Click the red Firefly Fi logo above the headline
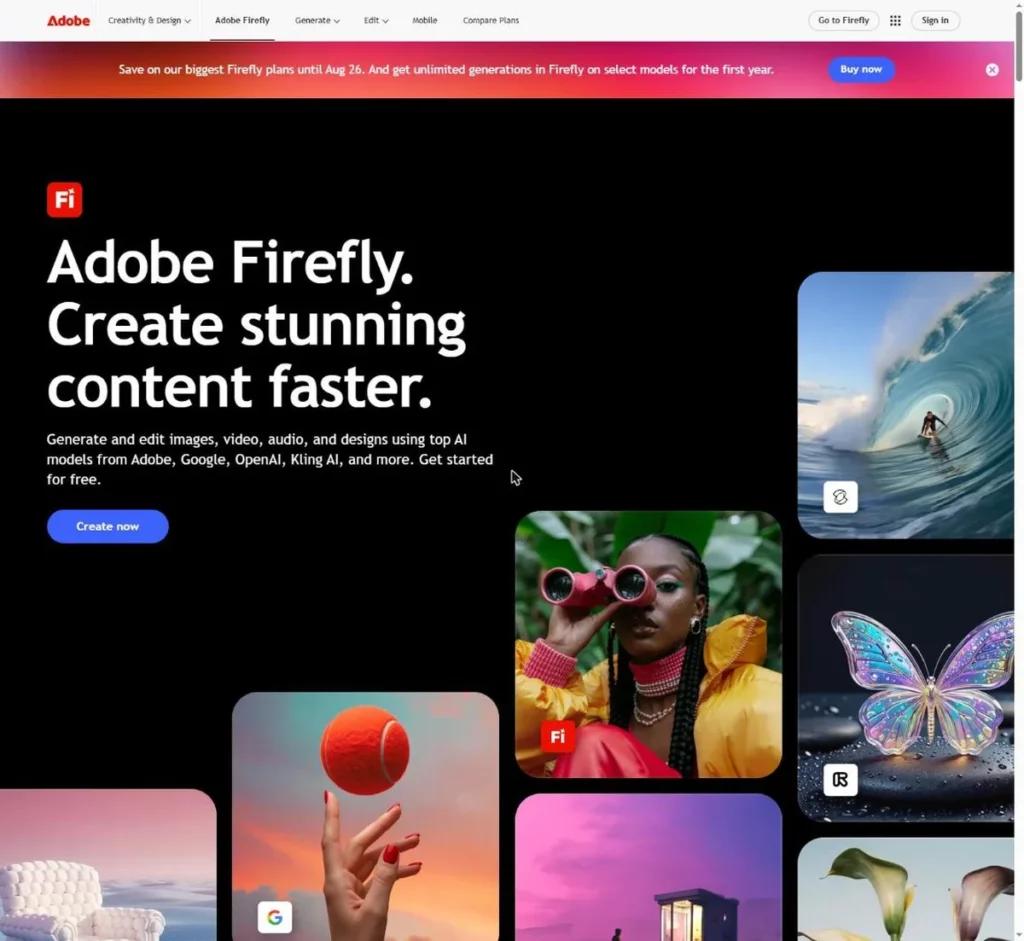This screenshot has width=1024, height=941. (x=65, y=199)
